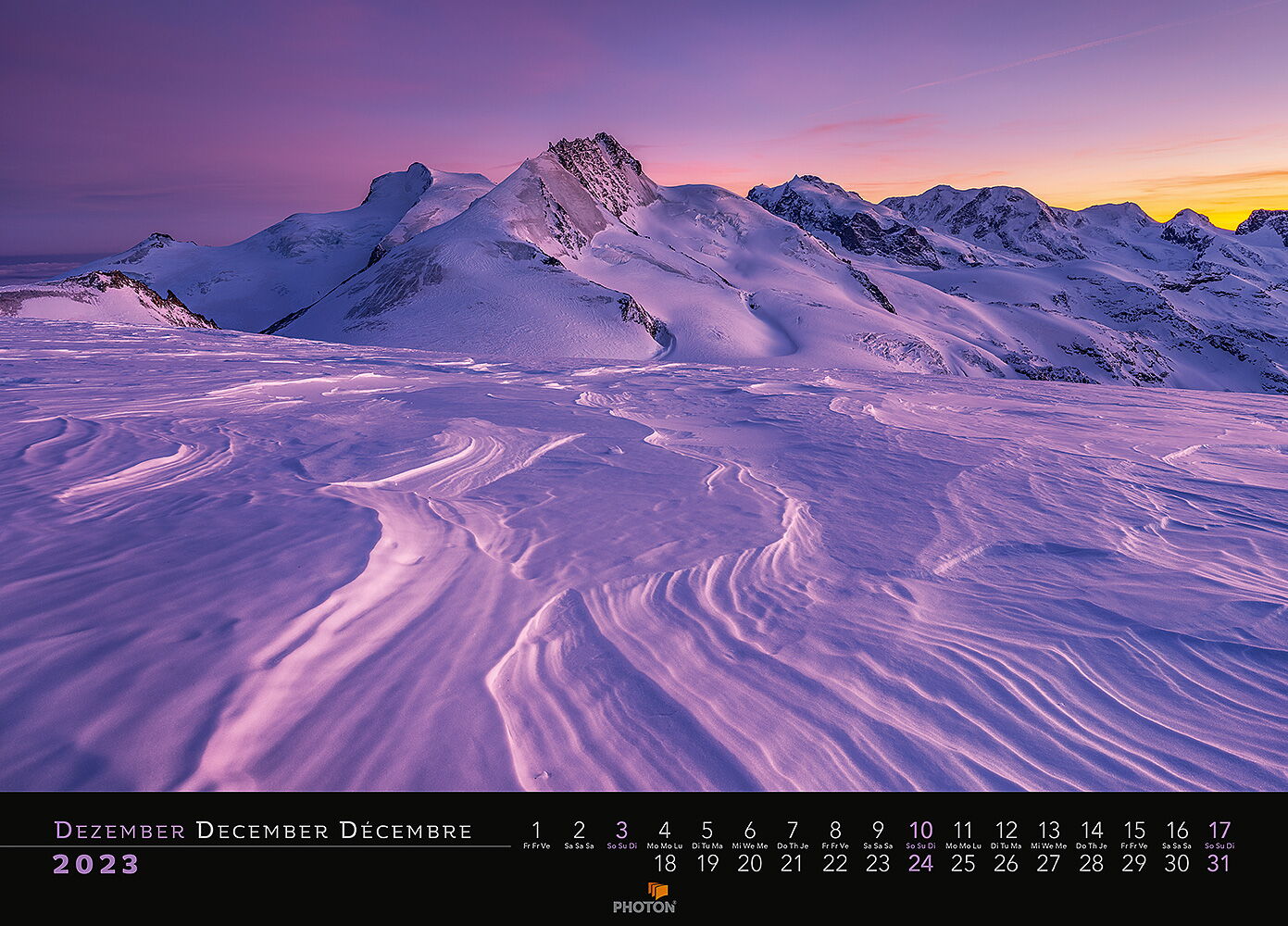Choose highlighted date 24
Viewport: 1288px width, 926px height.
tap(920, 863)
